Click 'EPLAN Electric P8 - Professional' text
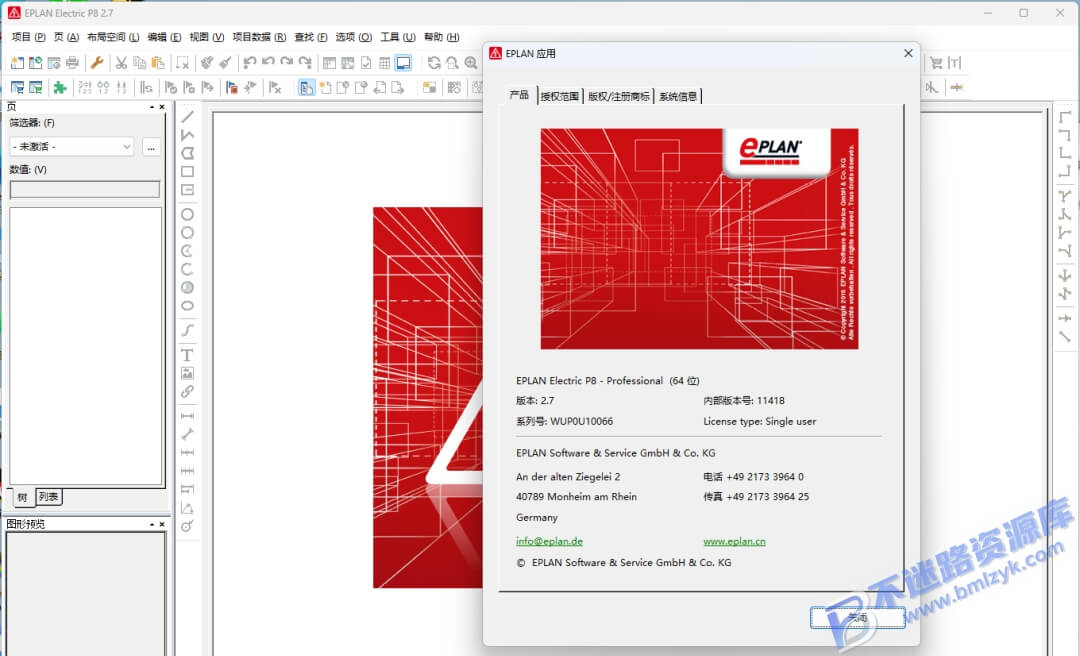 (590, 380)
